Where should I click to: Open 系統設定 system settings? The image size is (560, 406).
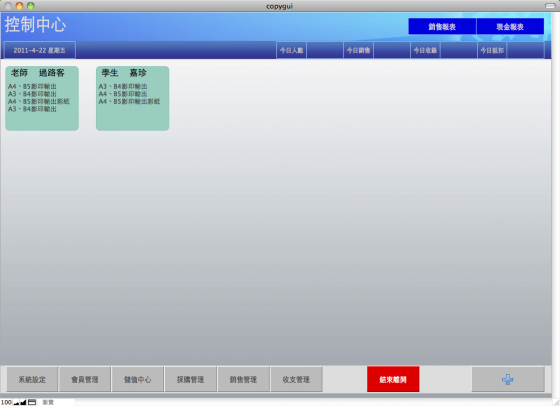[x=32, y=379]
